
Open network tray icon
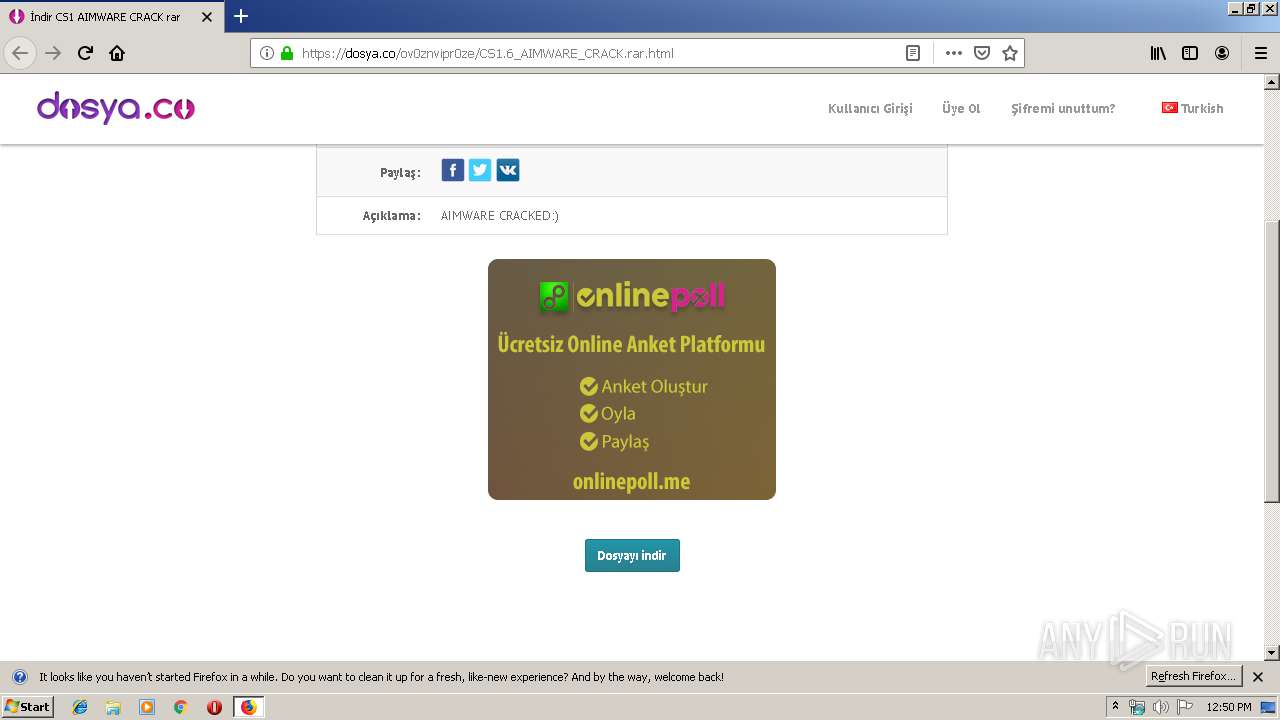pyautogui.click(x=1137, y=707)
